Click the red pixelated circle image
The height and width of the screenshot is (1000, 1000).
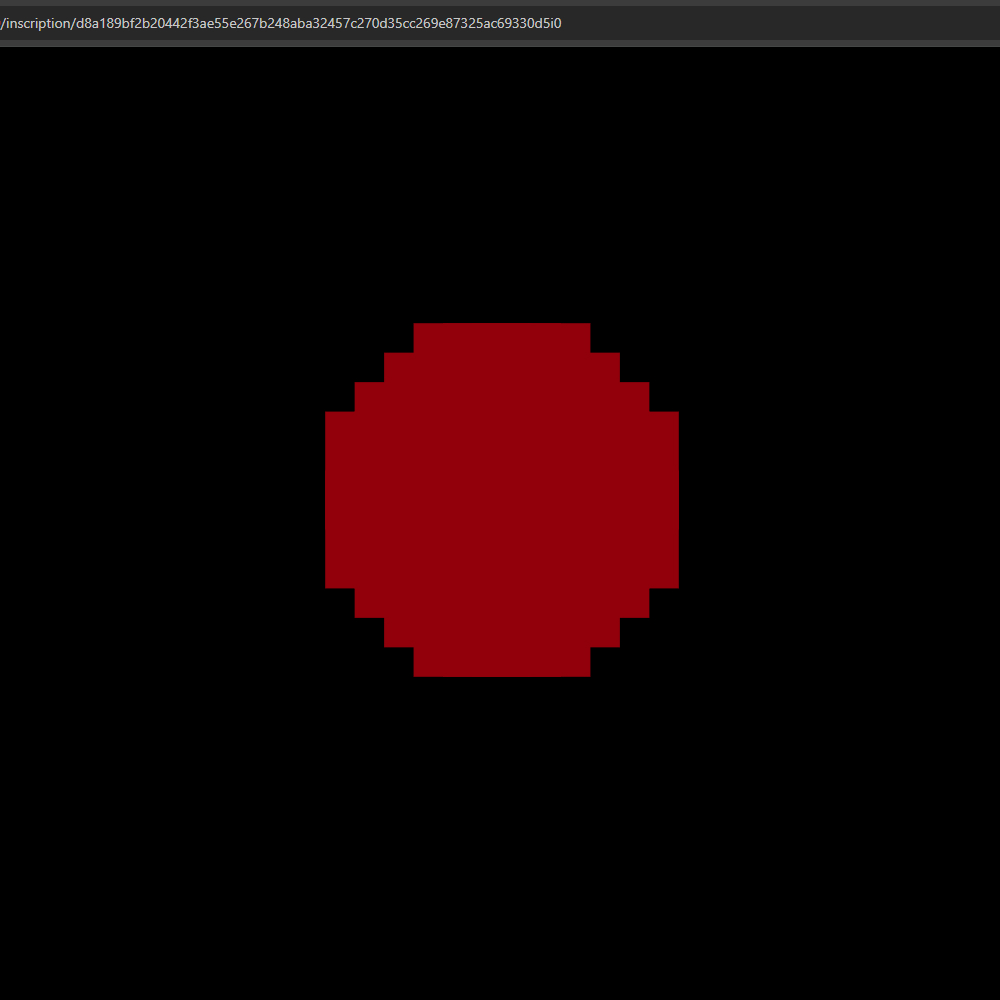click(x=502, y=500)
